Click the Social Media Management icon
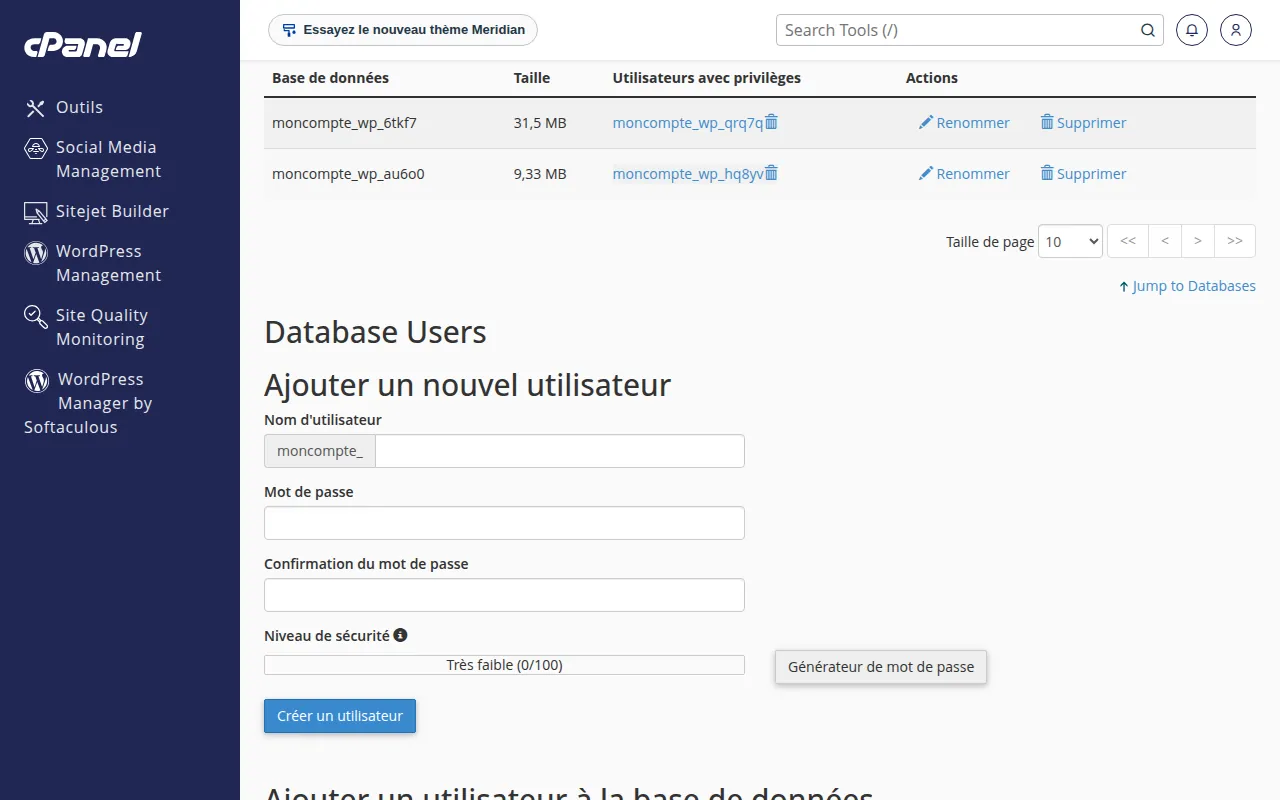The width and height of the screenshot is (1280, 800). [36, 148]
